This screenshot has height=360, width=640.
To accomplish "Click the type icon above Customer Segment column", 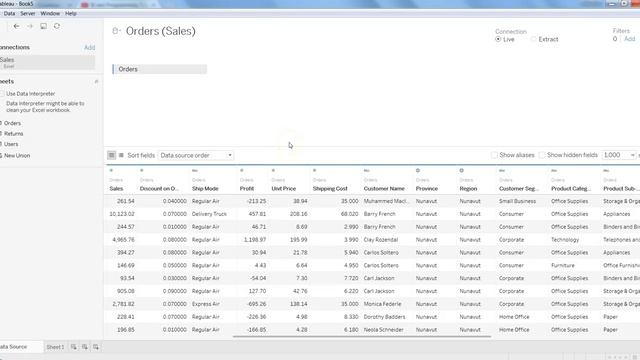I will point(502,171).
